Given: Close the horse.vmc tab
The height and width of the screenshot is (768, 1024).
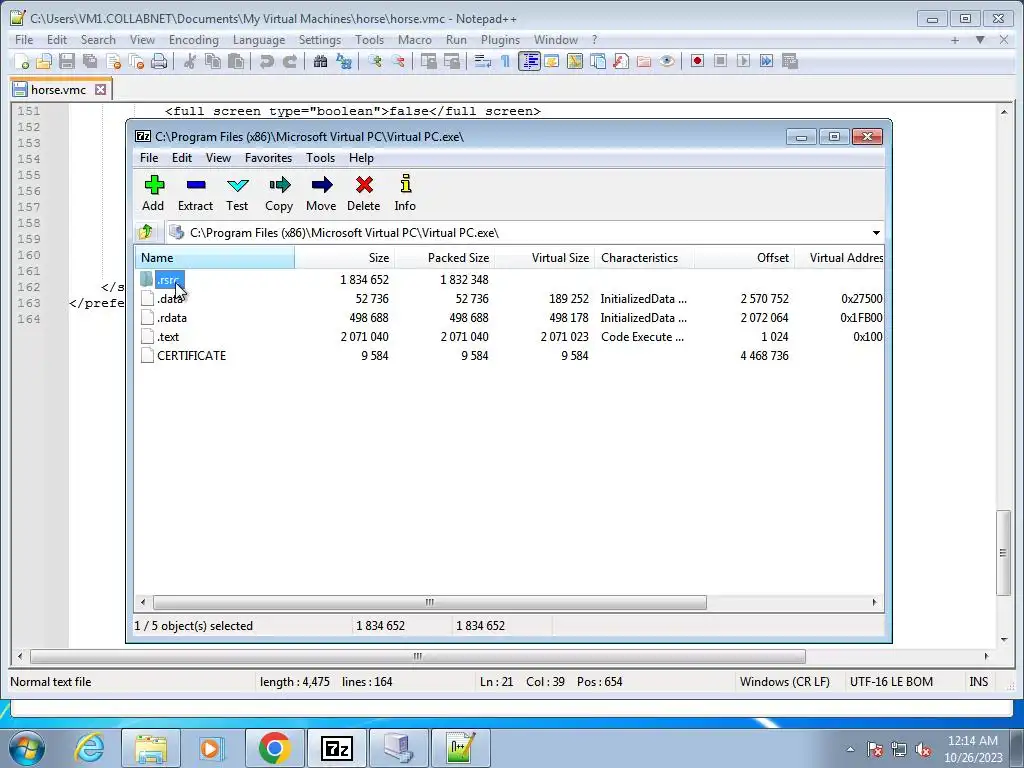Looking at the screenshot, I should 101,89.
